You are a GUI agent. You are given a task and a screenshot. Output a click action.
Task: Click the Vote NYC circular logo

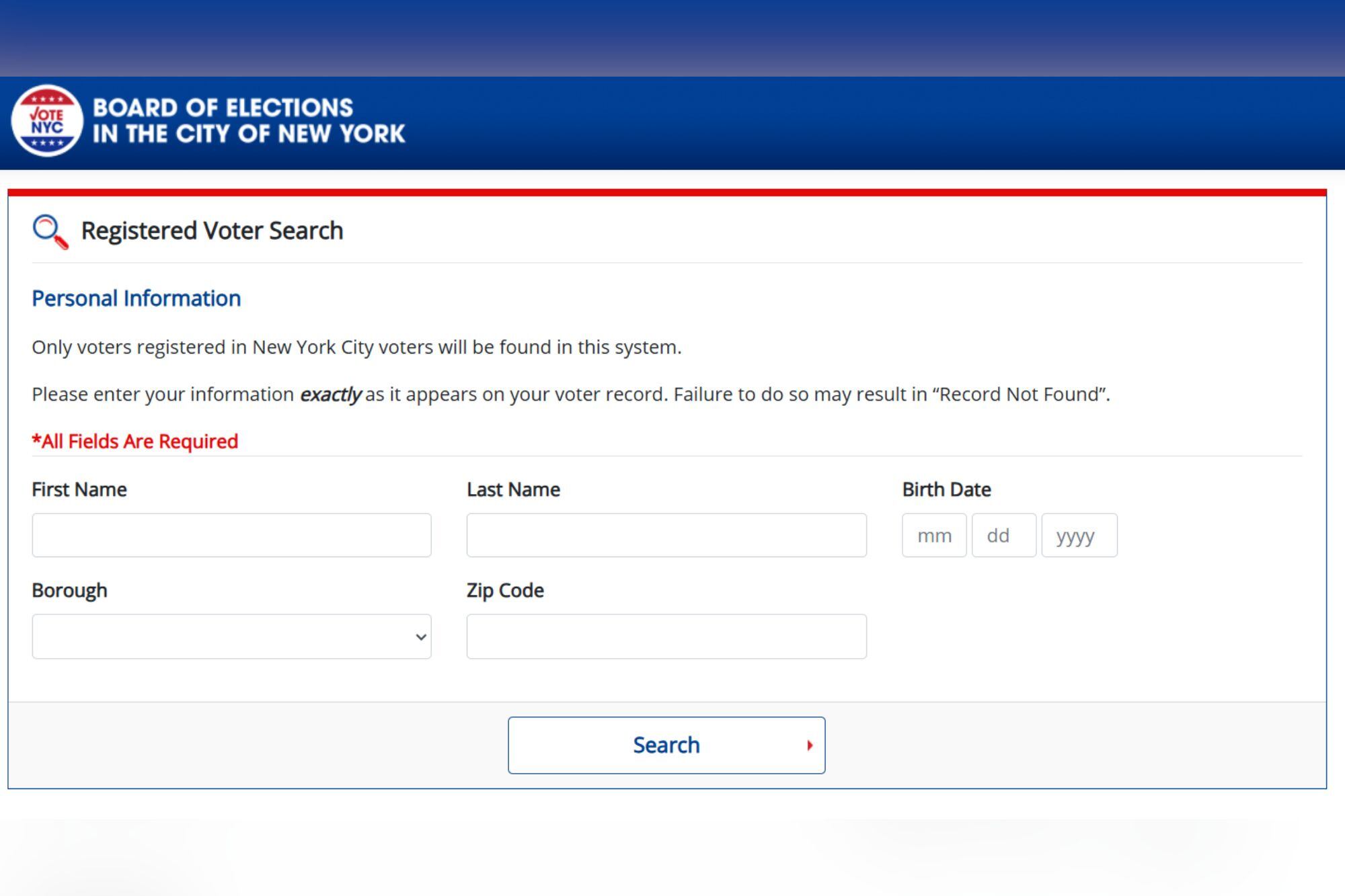pos(47,121)
